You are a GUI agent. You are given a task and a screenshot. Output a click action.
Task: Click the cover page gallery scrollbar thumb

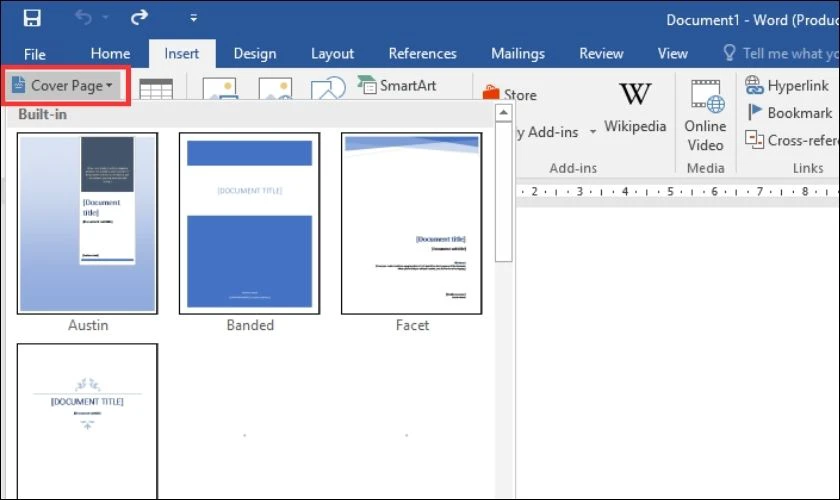(504, 192)
